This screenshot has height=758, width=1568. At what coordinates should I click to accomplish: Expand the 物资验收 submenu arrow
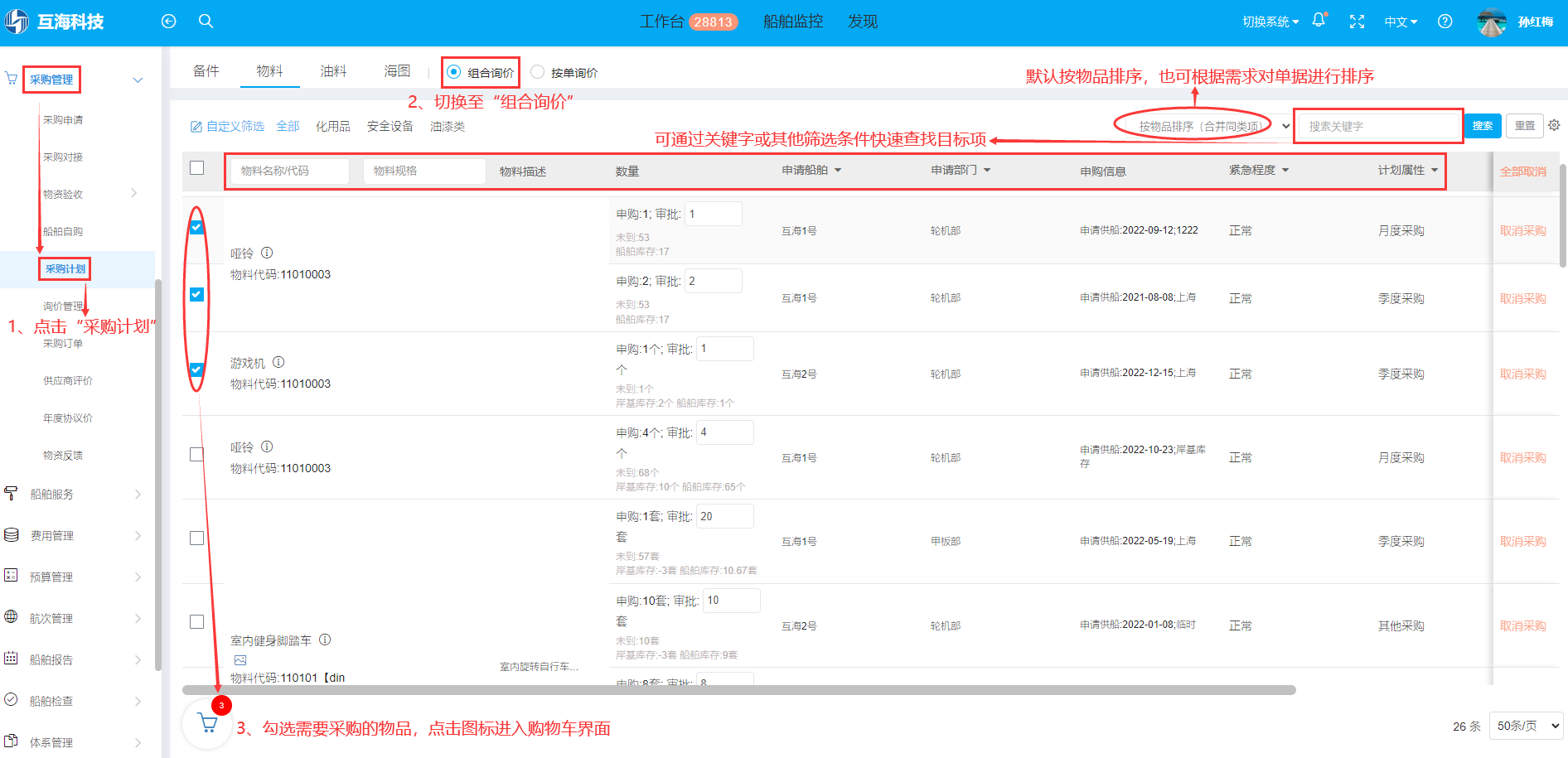(x=134, y=193)
